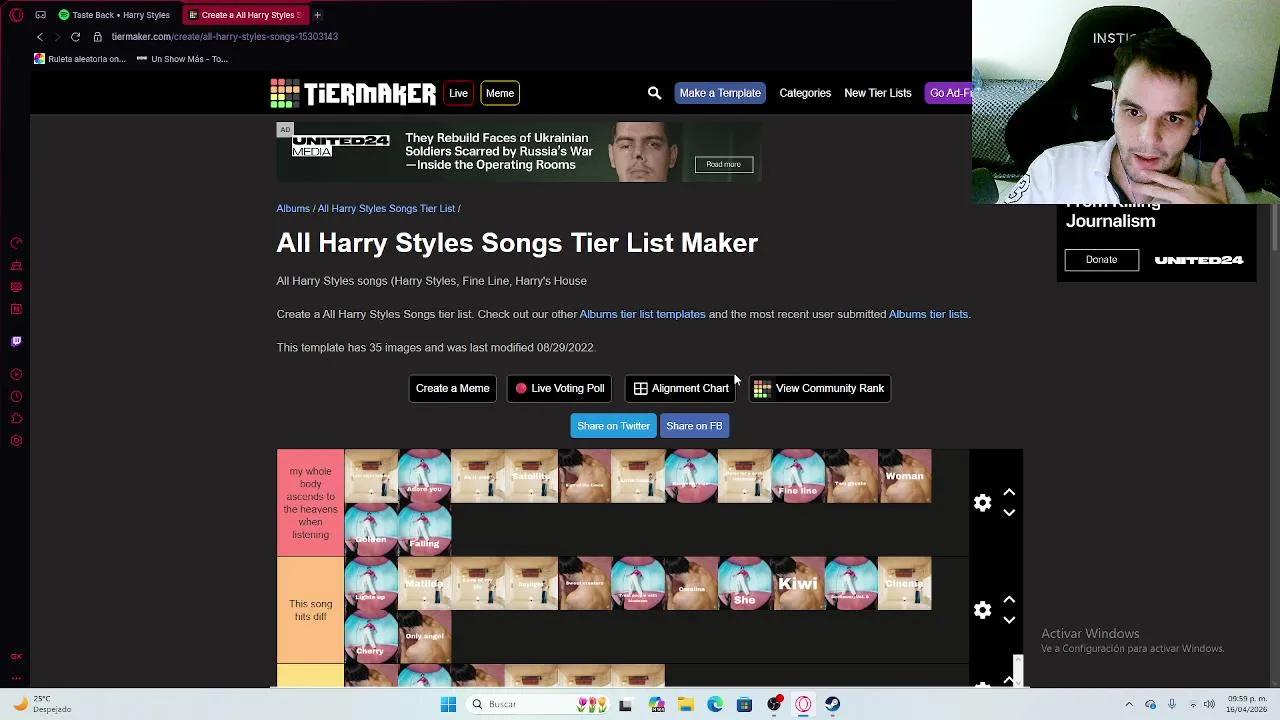The height and width of the screenshot is (720, 1280).
Task: Select the Woman song tile
Action: 905,477
